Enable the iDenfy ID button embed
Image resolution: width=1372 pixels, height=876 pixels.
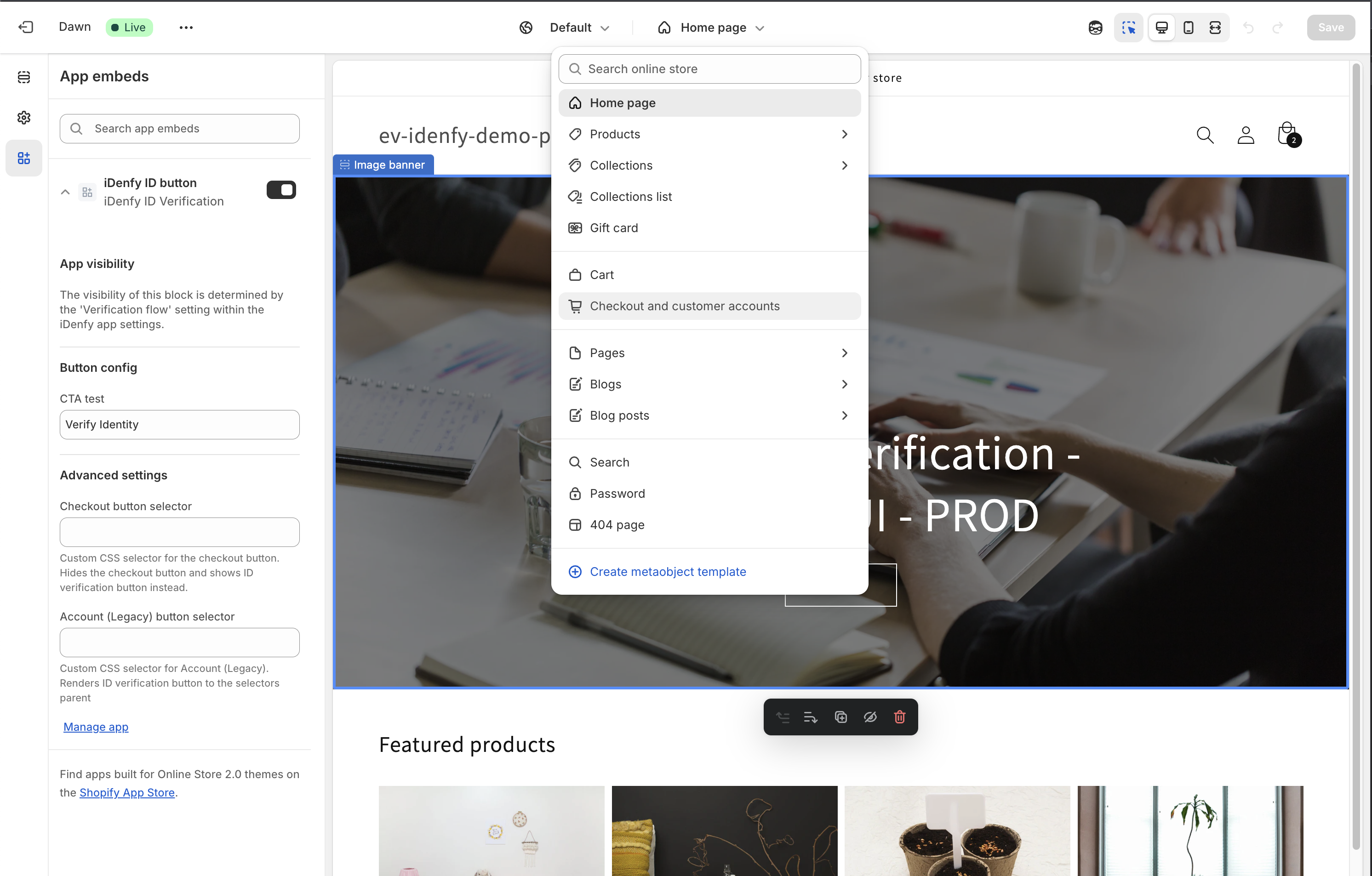tap(281, 190)
